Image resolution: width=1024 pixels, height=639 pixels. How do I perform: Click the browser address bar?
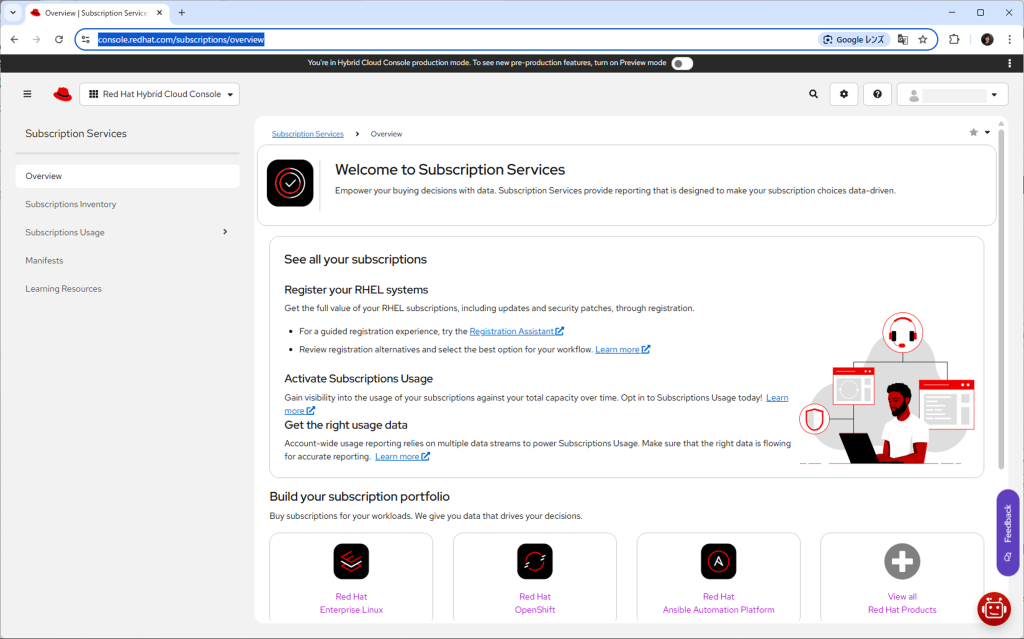tap(450, 39)
